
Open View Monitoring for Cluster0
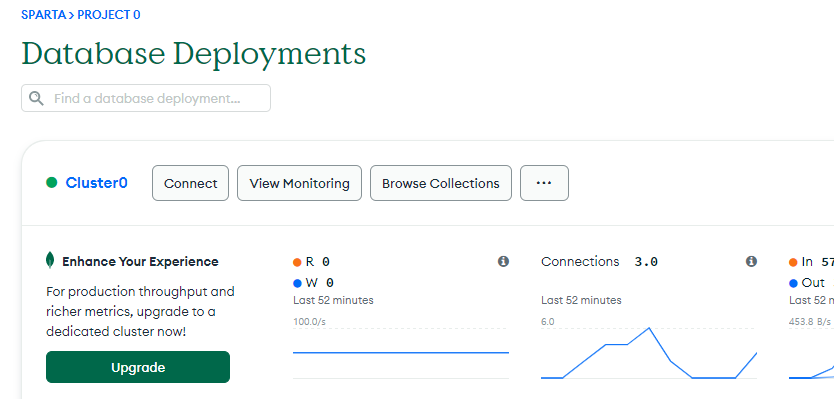click(299, 183)
